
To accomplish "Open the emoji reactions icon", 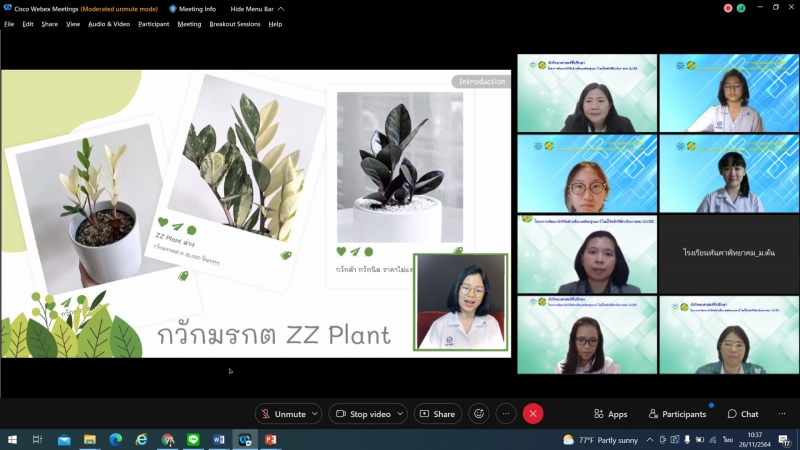I will coord(479,414).
